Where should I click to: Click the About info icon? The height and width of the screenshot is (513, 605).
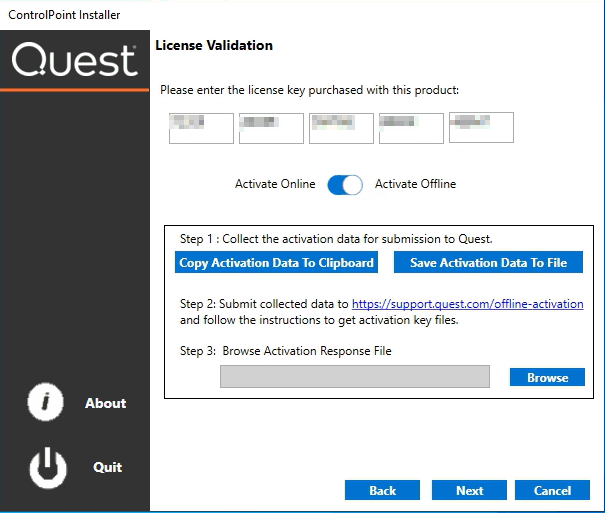[x=46, y=403]
